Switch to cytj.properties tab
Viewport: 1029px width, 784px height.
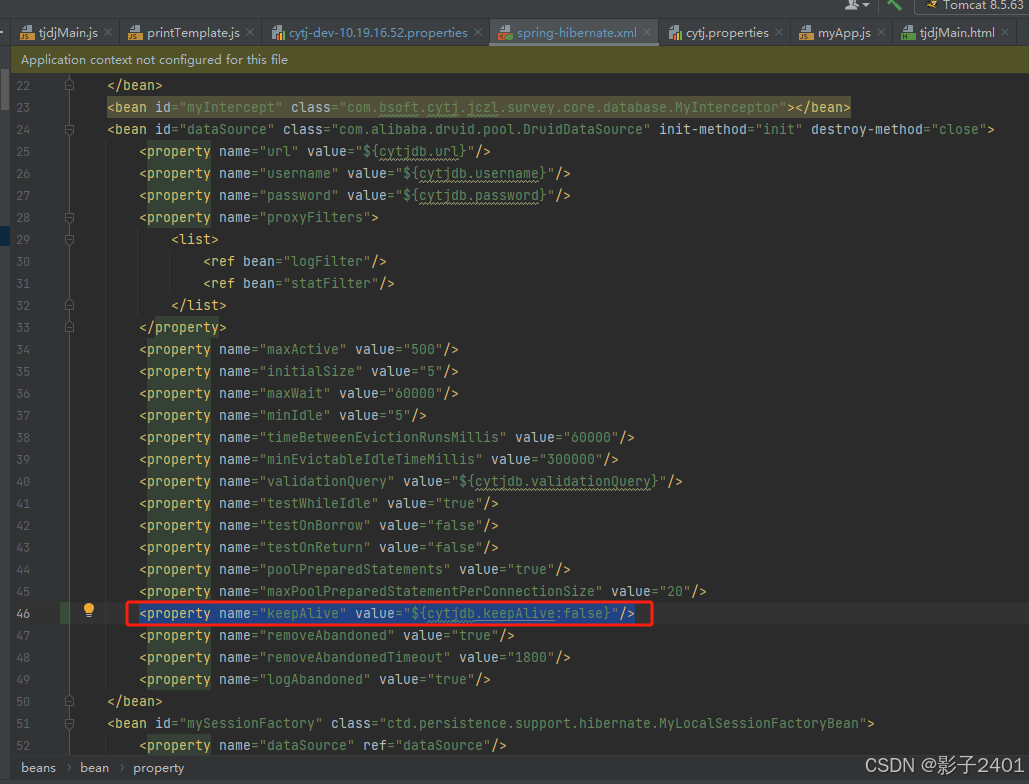(x=727, y=33)
